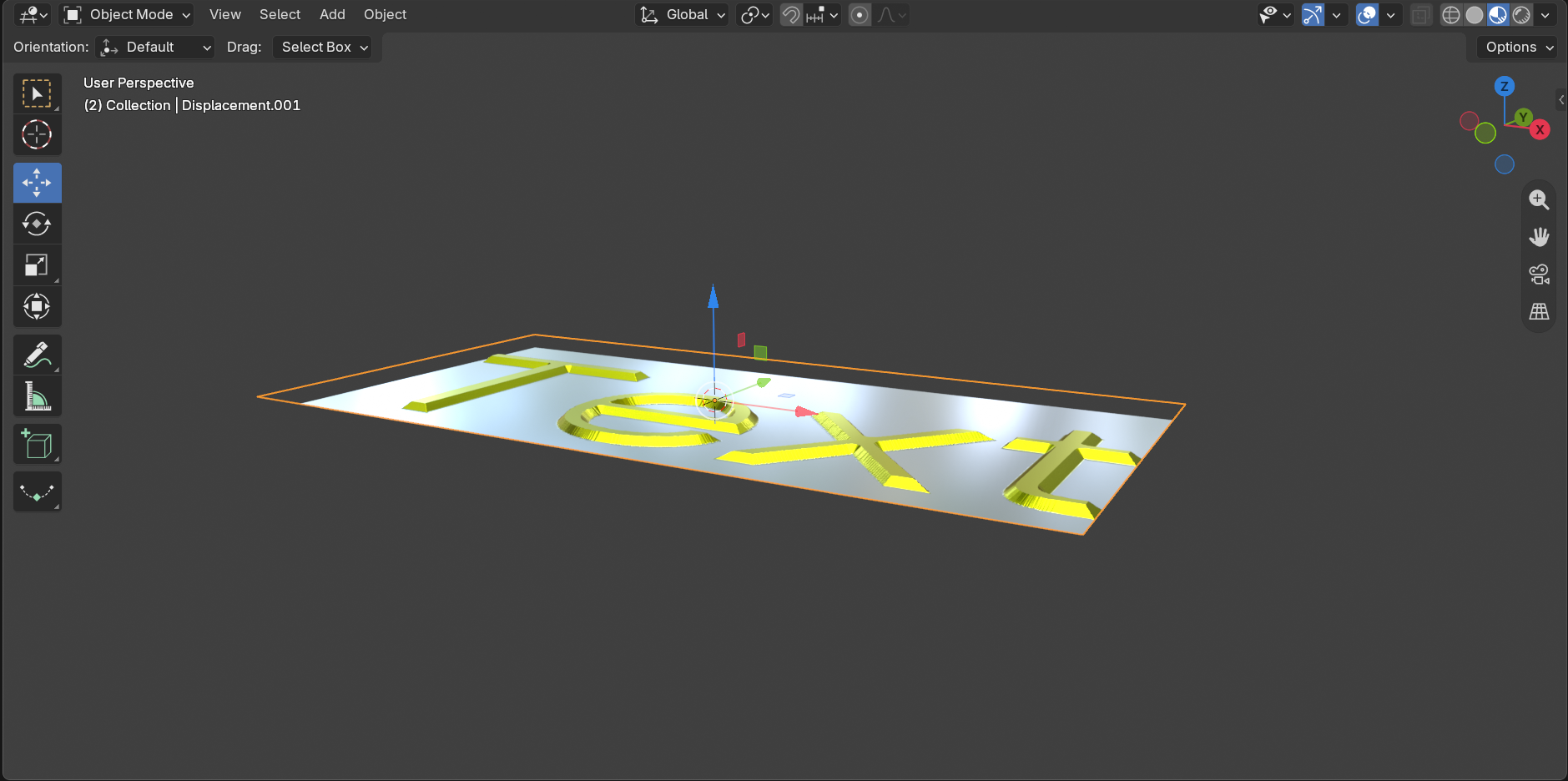Toggle show overlays button
Screen dimensions: 1568x781
[1367, 15]
